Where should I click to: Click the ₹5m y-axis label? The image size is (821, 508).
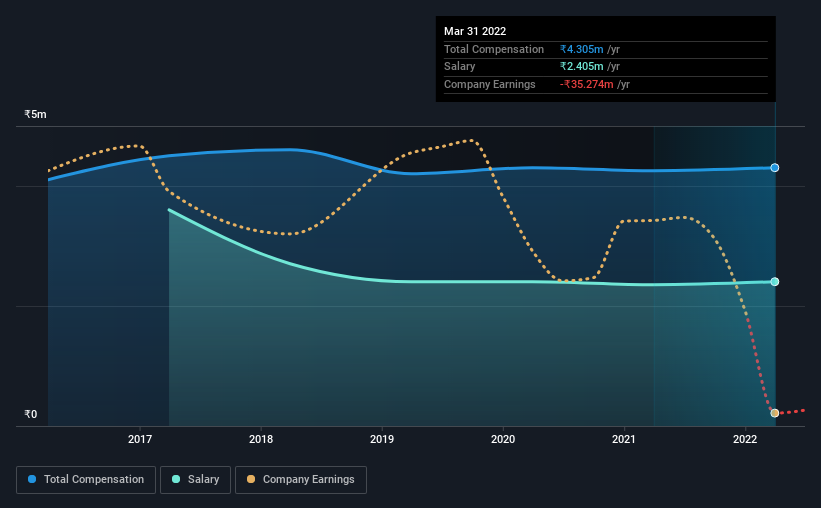coord(35,114)
